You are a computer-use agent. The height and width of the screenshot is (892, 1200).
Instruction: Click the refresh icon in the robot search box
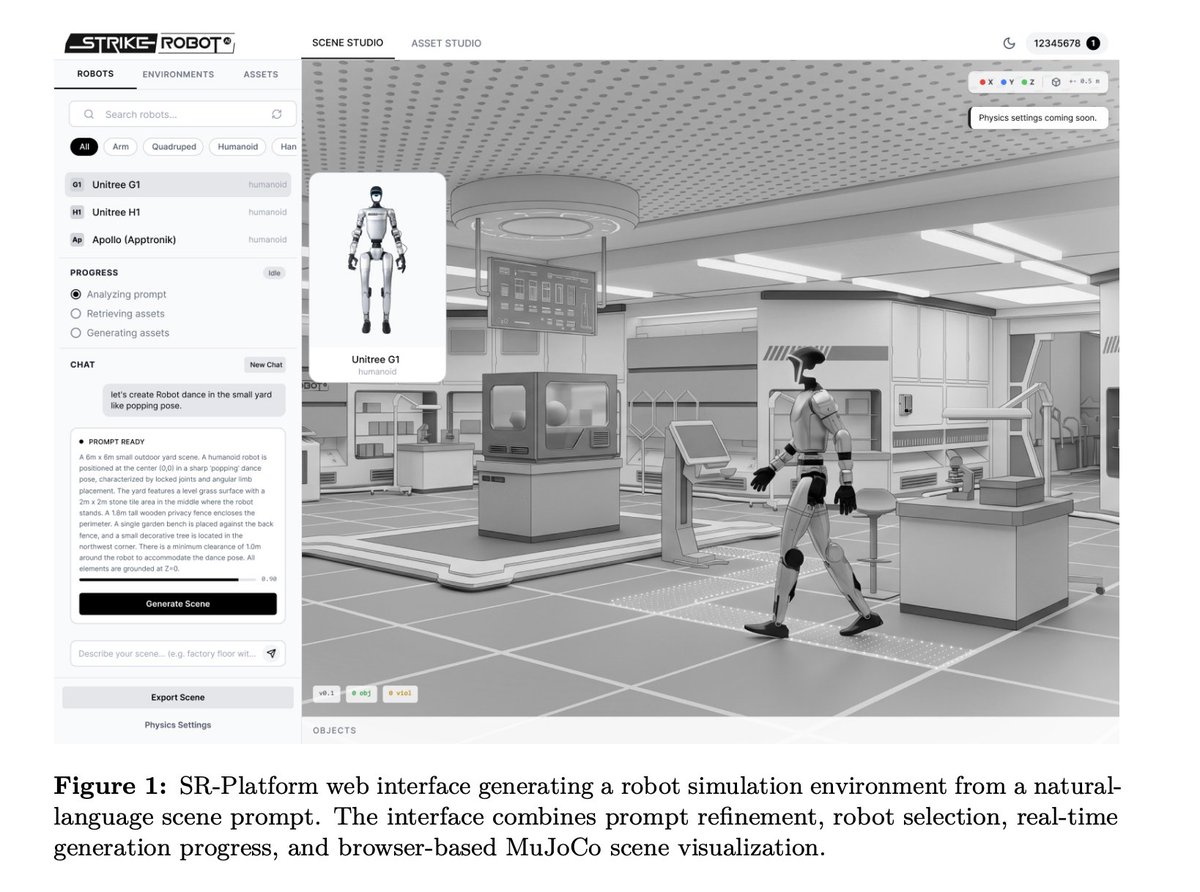click(277, 114)
